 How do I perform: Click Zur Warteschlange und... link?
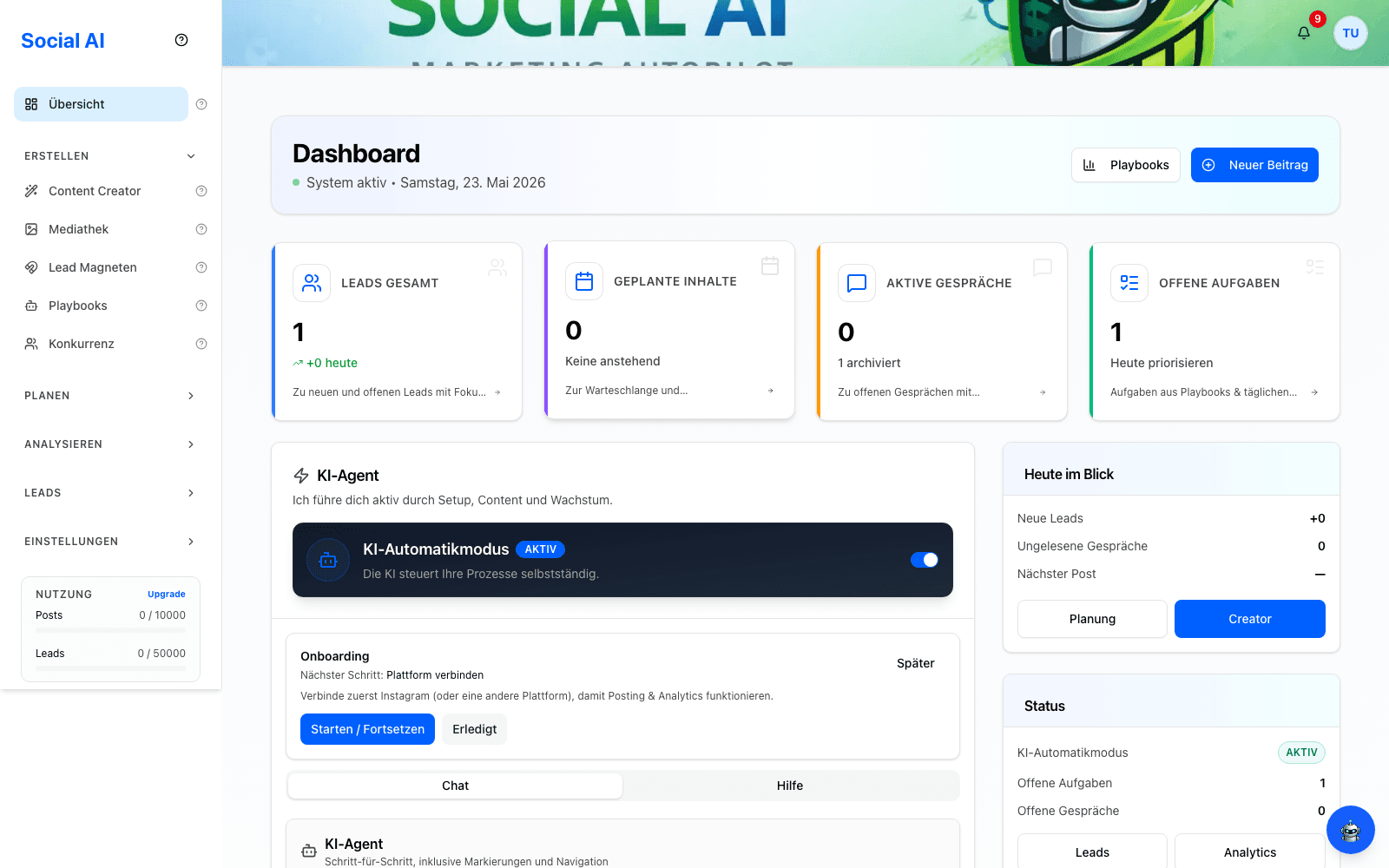point(626,391)
